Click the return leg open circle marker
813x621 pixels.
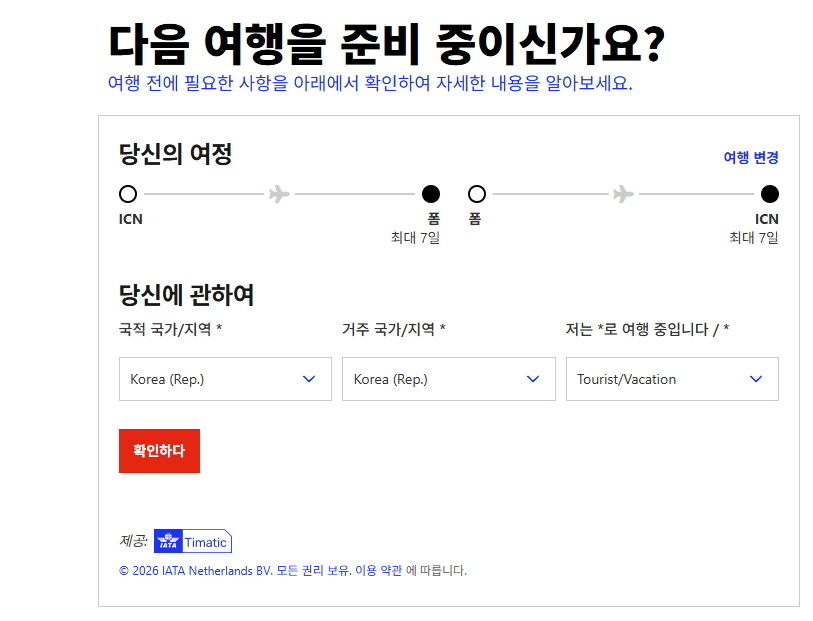(476, 194)
